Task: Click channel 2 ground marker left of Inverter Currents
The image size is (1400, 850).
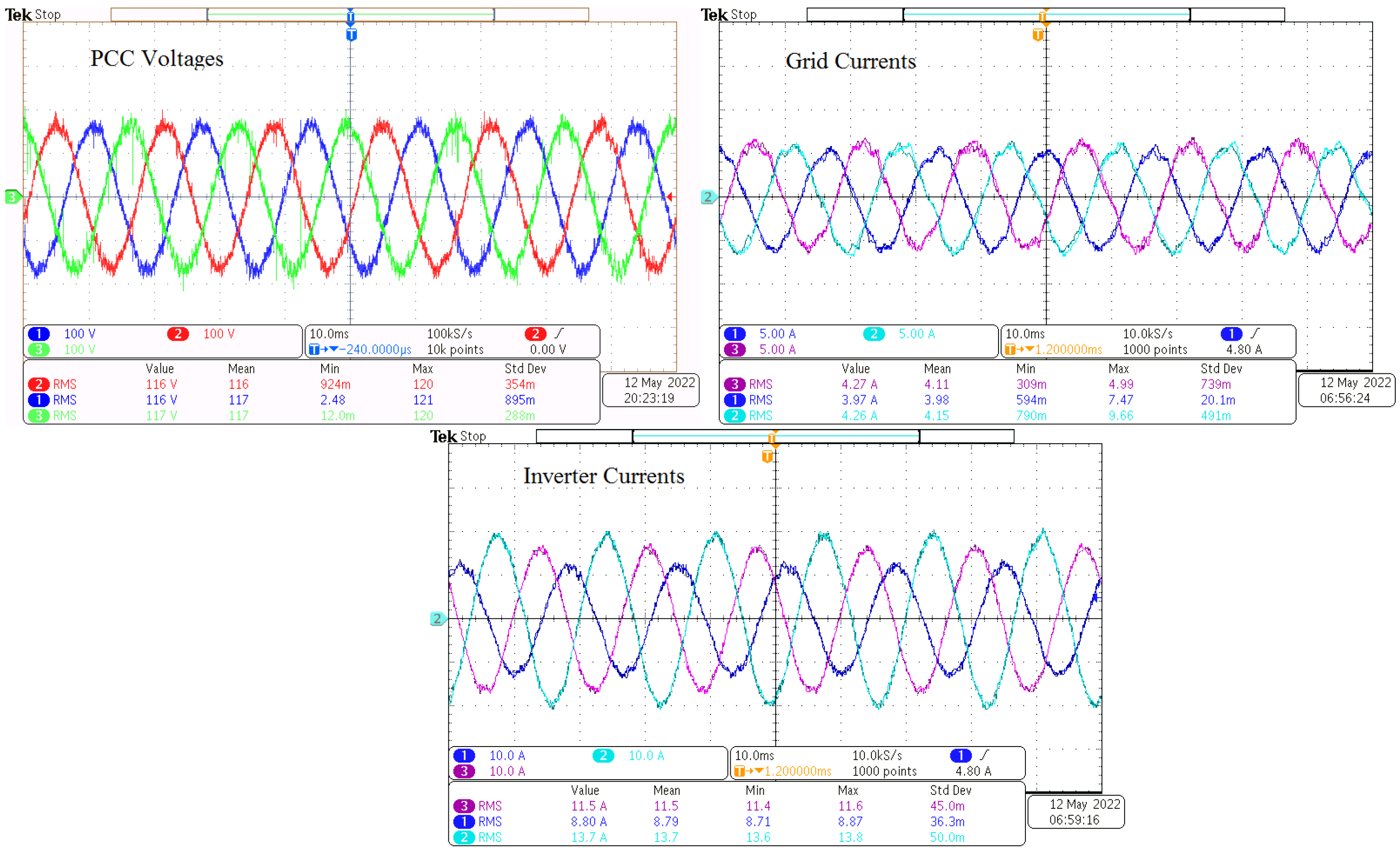Action: (x=437, y=619)
